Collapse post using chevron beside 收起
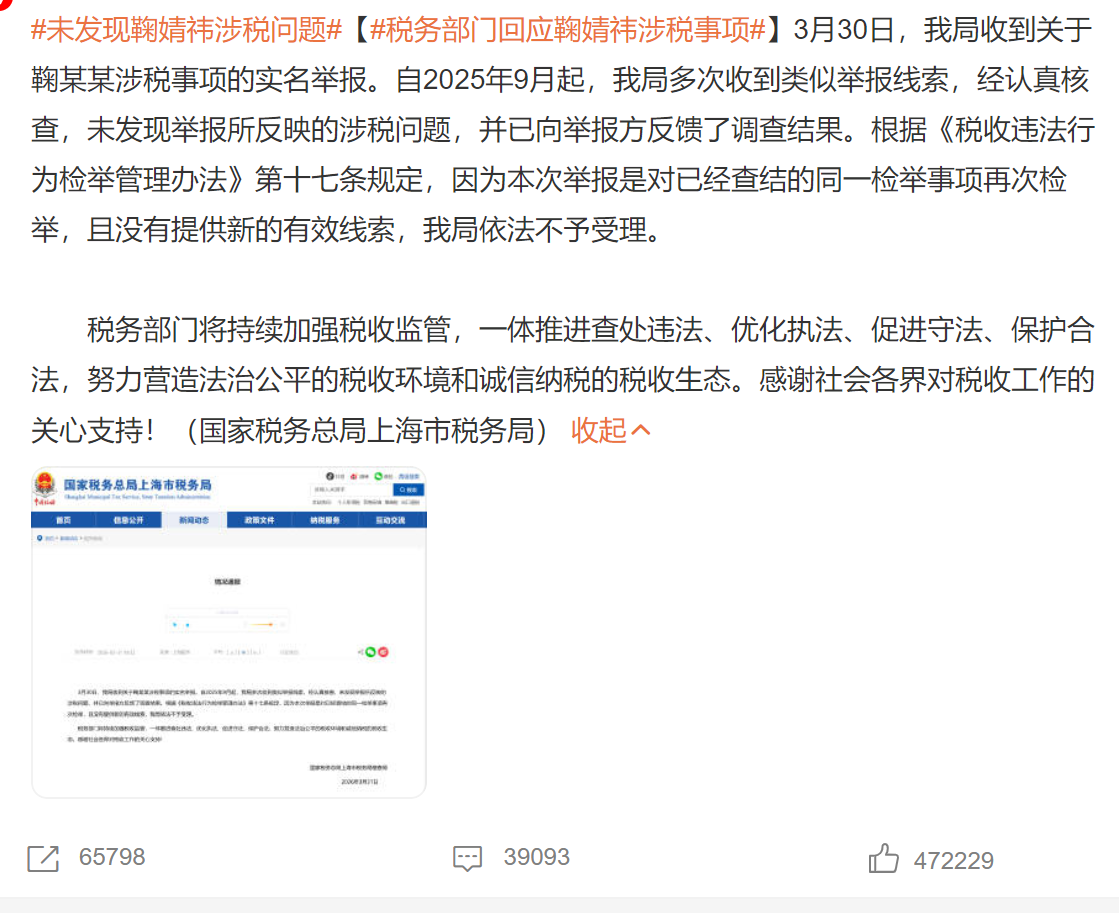1119x913 pixels. [642, 431]
